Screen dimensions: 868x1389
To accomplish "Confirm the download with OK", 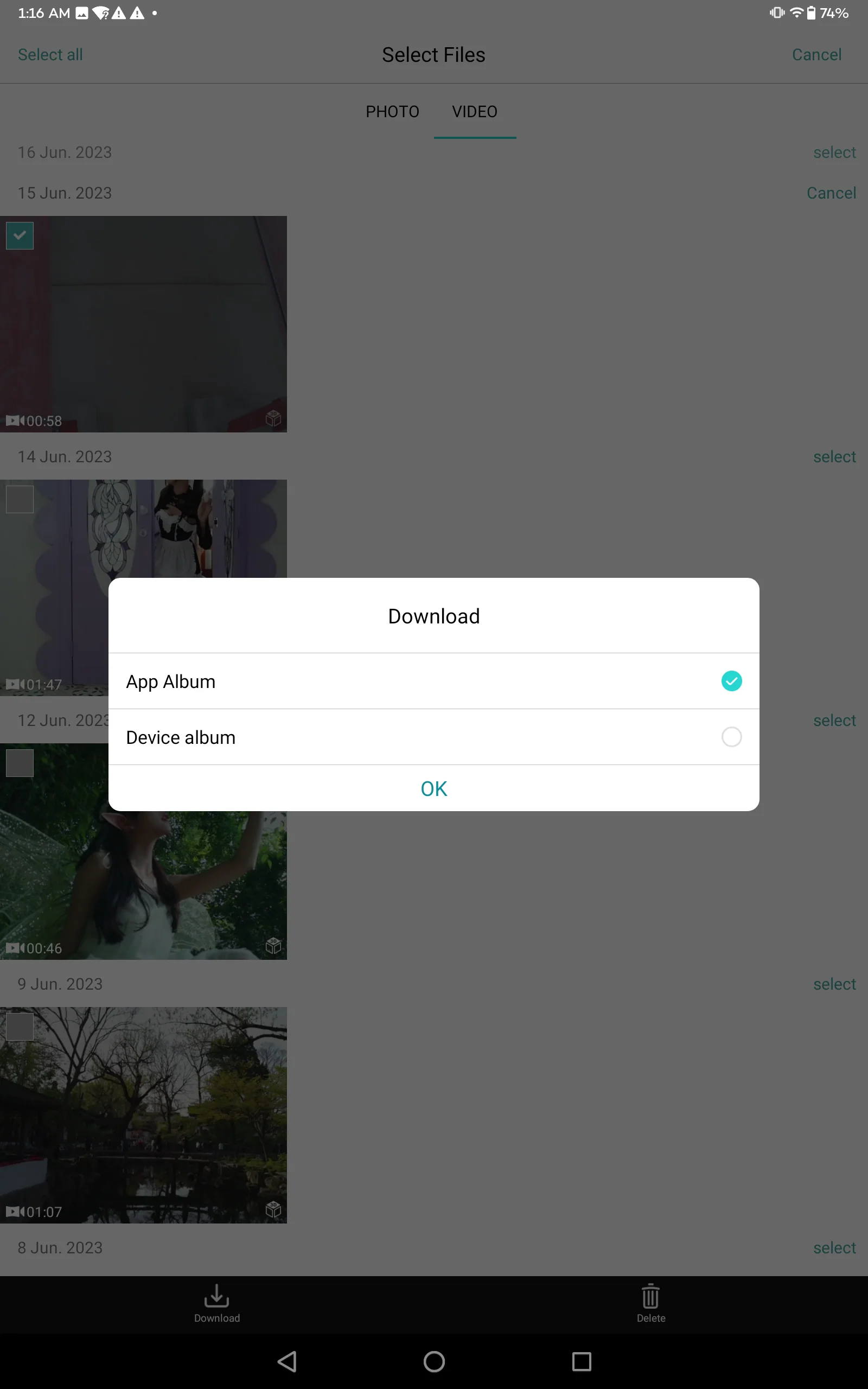I will 434,788.
